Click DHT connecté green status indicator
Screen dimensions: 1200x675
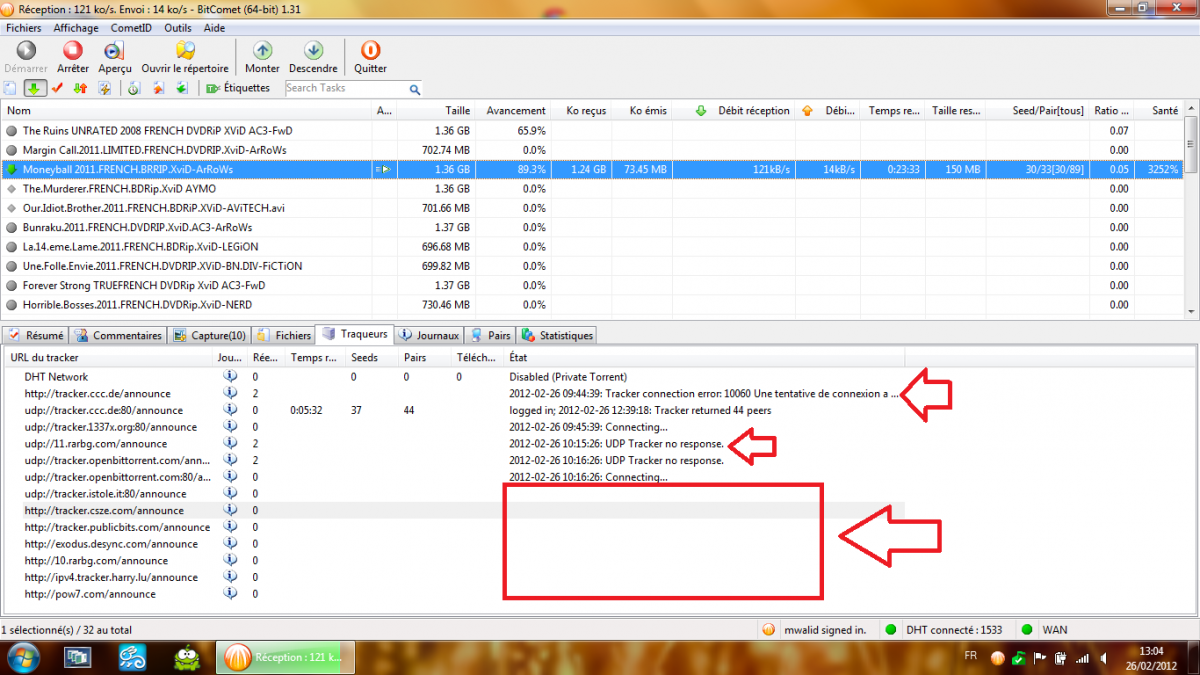(889, 630)
